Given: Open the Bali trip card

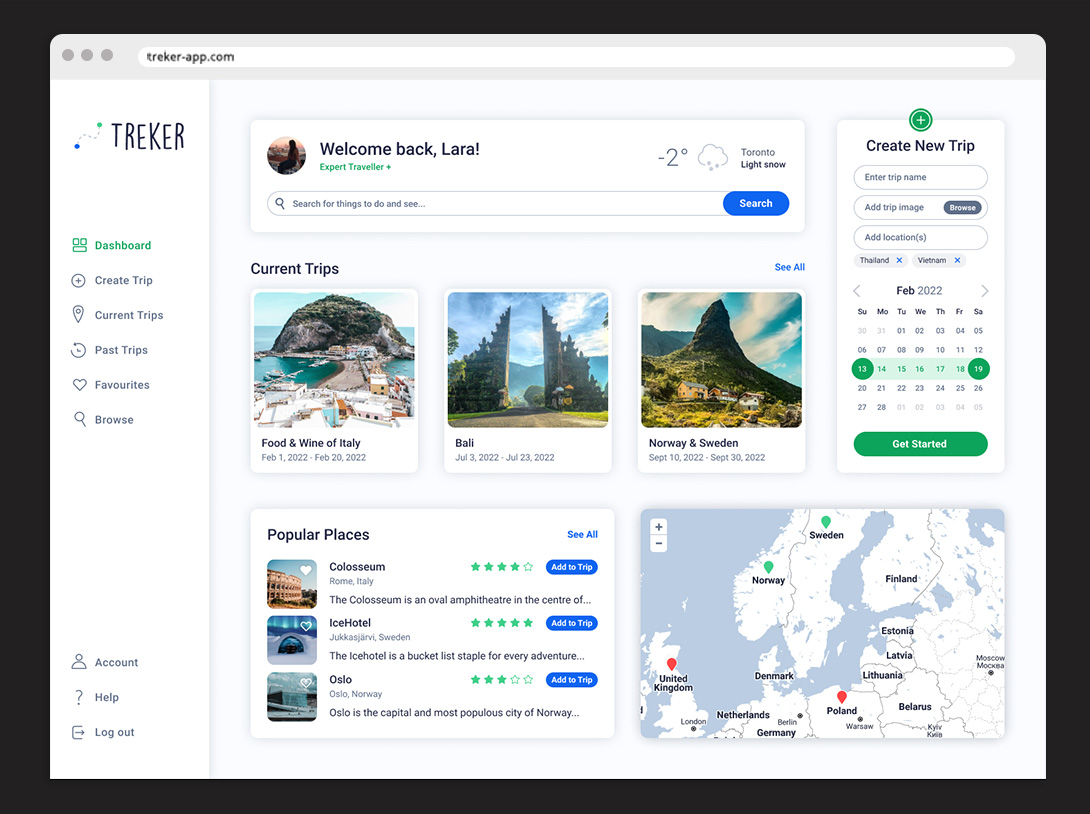Looking at the screenshot, I should 528,381.
